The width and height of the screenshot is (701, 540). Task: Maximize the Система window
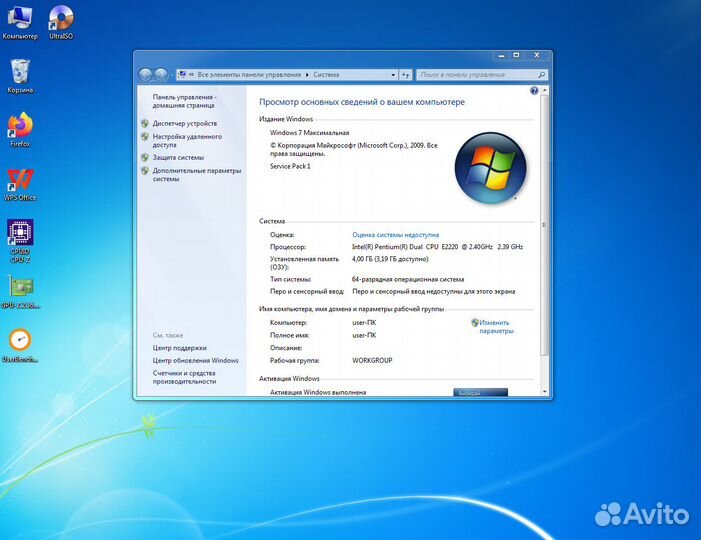[x=516, y=55]
